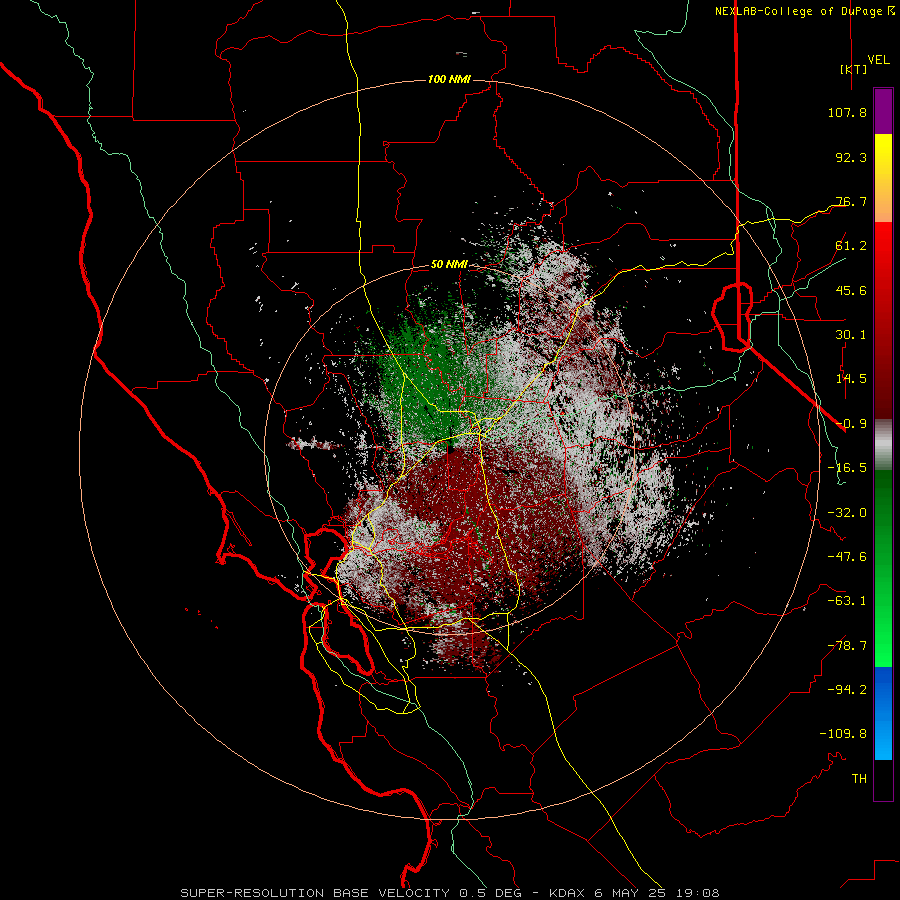Select the -16.5 scale label
900x900 pixels.
(847, 468)
